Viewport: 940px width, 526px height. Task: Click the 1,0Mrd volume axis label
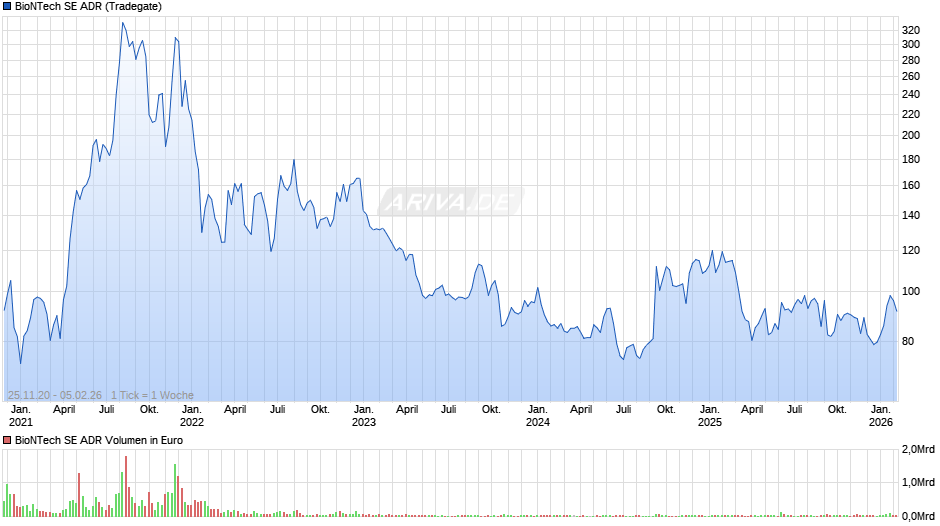pos(918,483)
